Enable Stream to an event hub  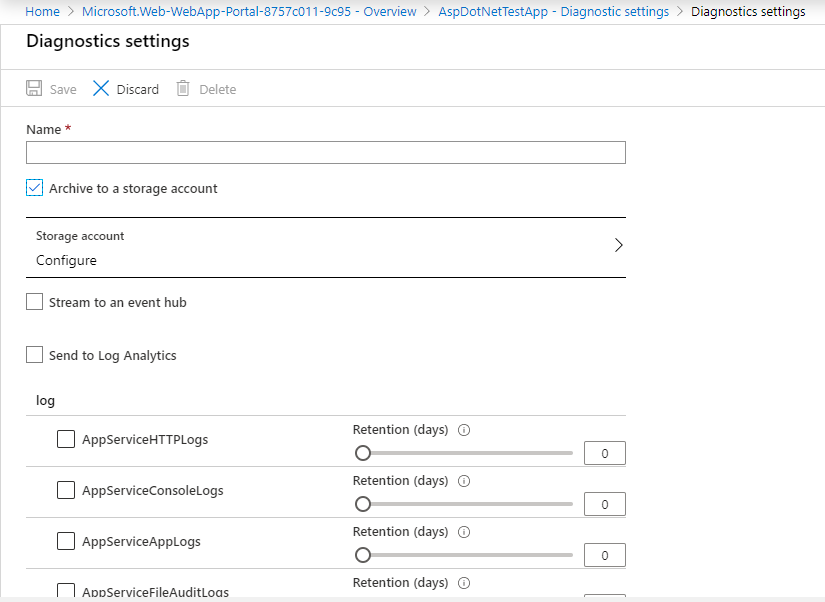[34, 301]
